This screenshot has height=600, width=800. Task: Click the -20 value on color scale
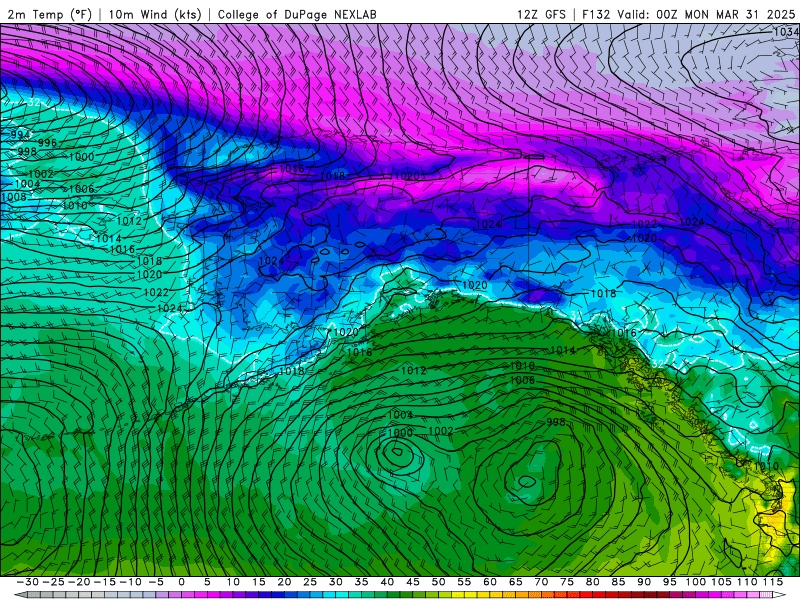(x=79, y=582)
